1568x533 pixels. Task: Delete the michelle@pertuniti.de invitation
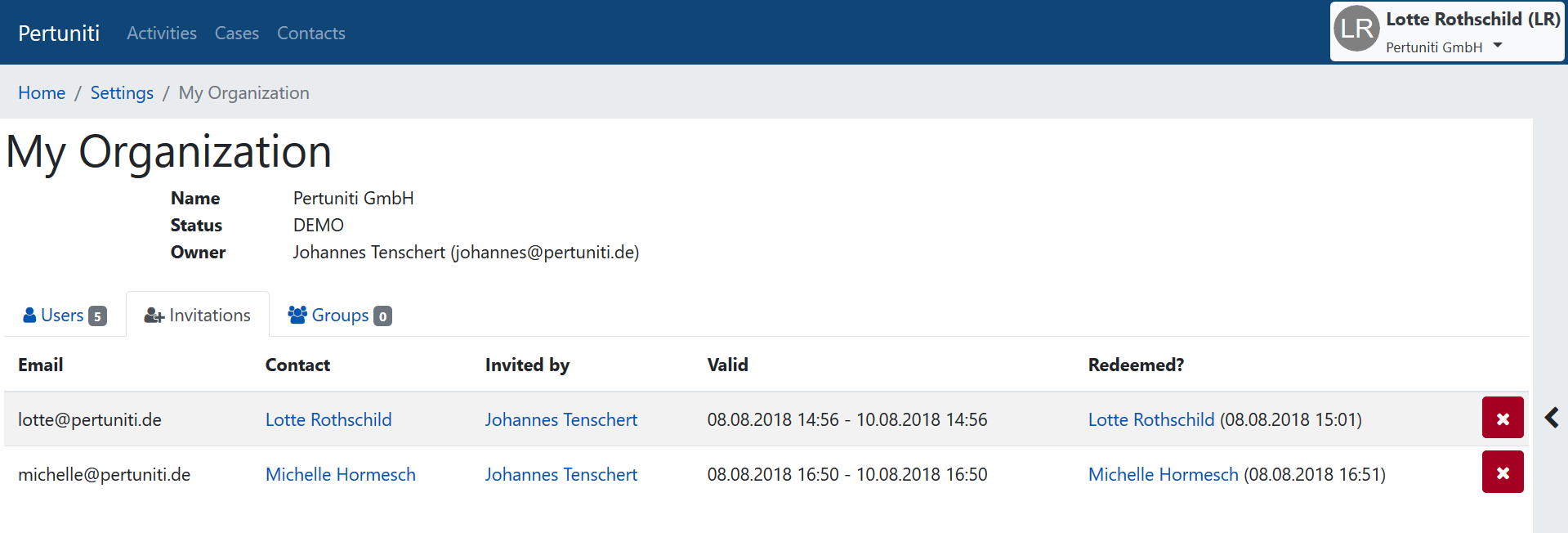pos(1503,472)
